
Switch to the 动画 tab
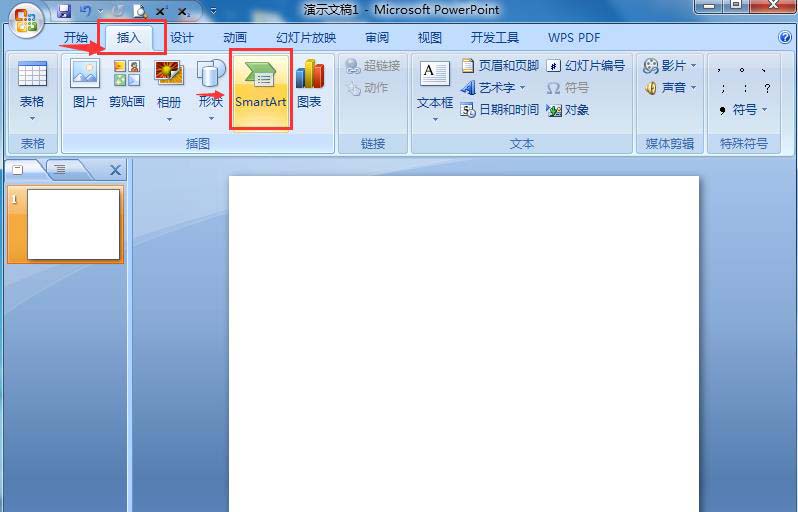[235, 38]
